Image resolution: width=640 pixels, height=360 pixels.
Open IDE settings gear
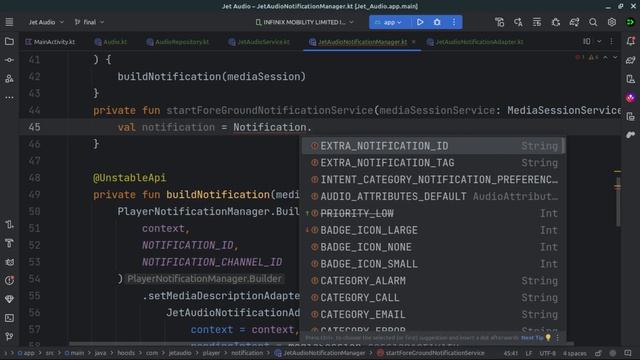click(611, 22)
